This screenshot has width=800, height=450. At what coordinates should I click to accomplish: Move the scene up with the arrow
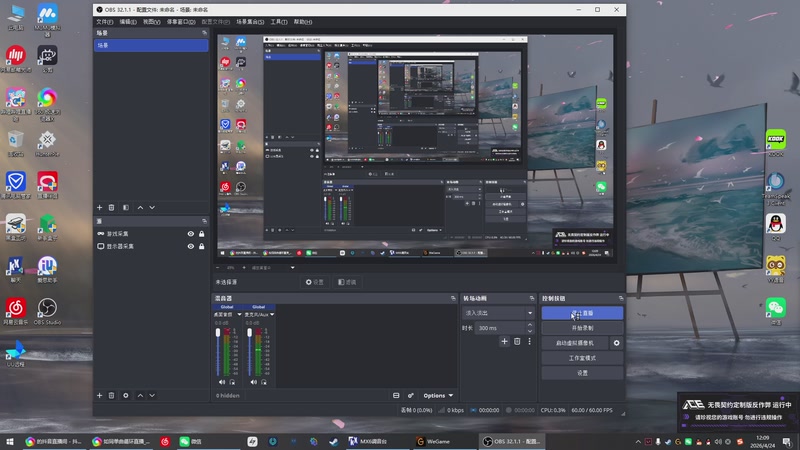140,208
